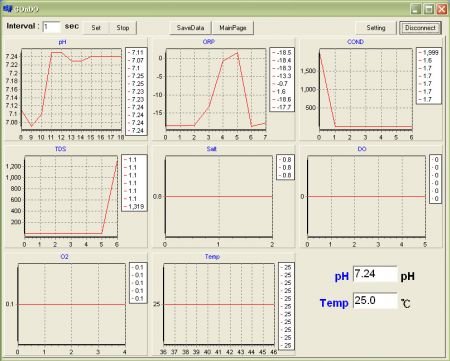
Task: Click the Temp reading text box
Action: 375,301
